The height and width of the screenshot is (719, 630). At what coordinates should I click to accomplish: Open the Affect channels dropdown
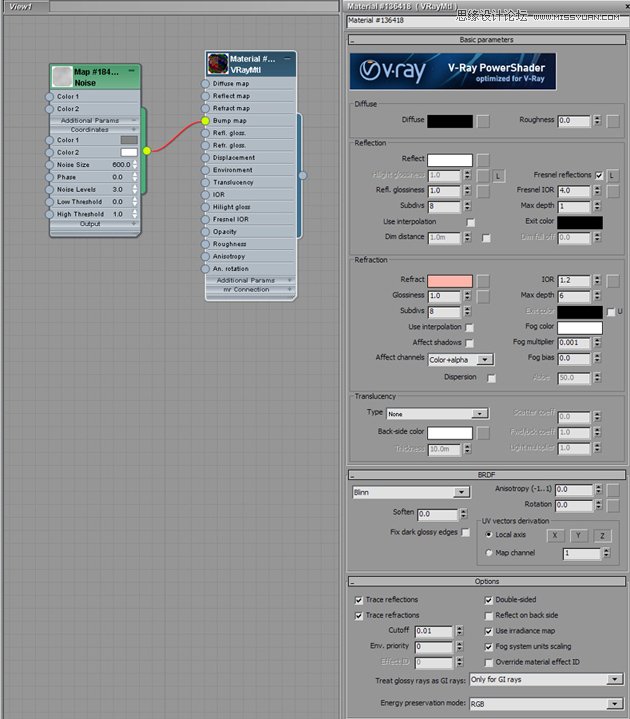[x=461, y=360]
